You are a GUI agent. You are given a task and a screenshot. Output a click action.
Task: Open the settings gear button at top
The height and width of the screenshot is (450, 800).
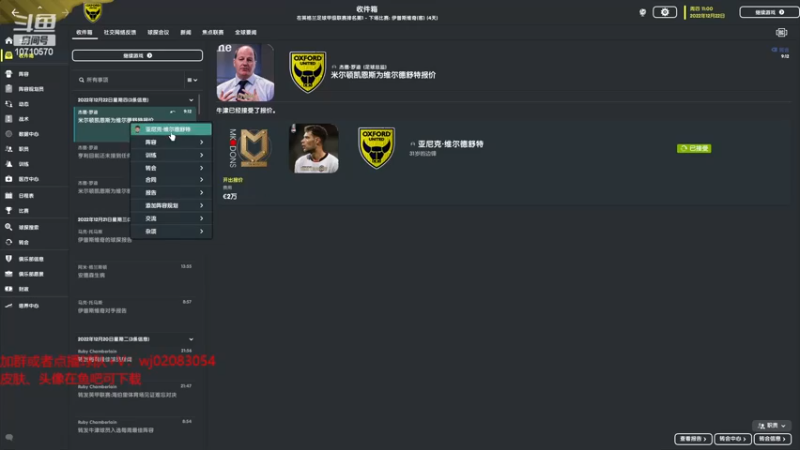(x=664, y=12)
